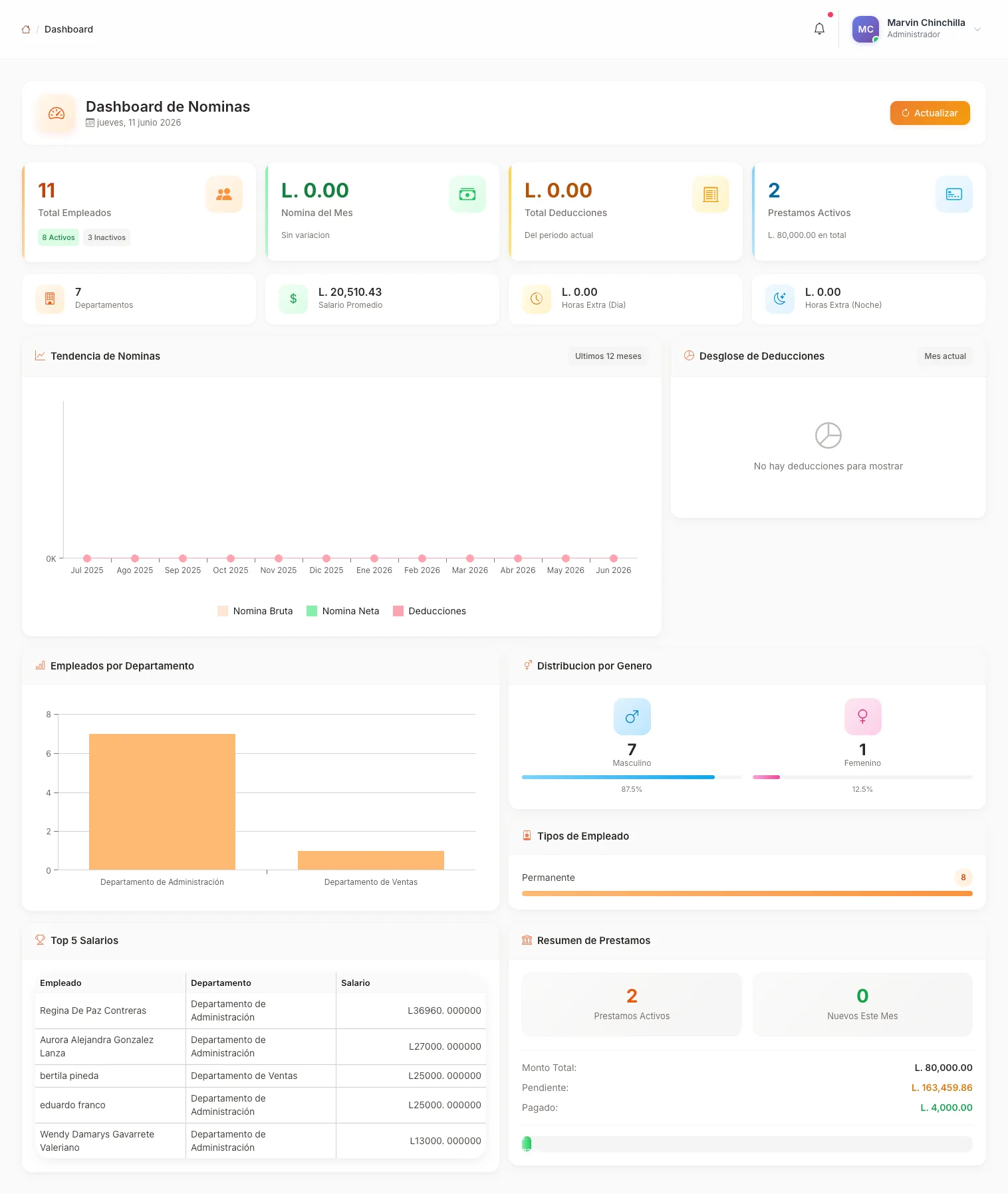This screenshot has height=1194, width=1008.
Task: Click the Dashboard breadcrumb label
Action: tap(68, 29)
